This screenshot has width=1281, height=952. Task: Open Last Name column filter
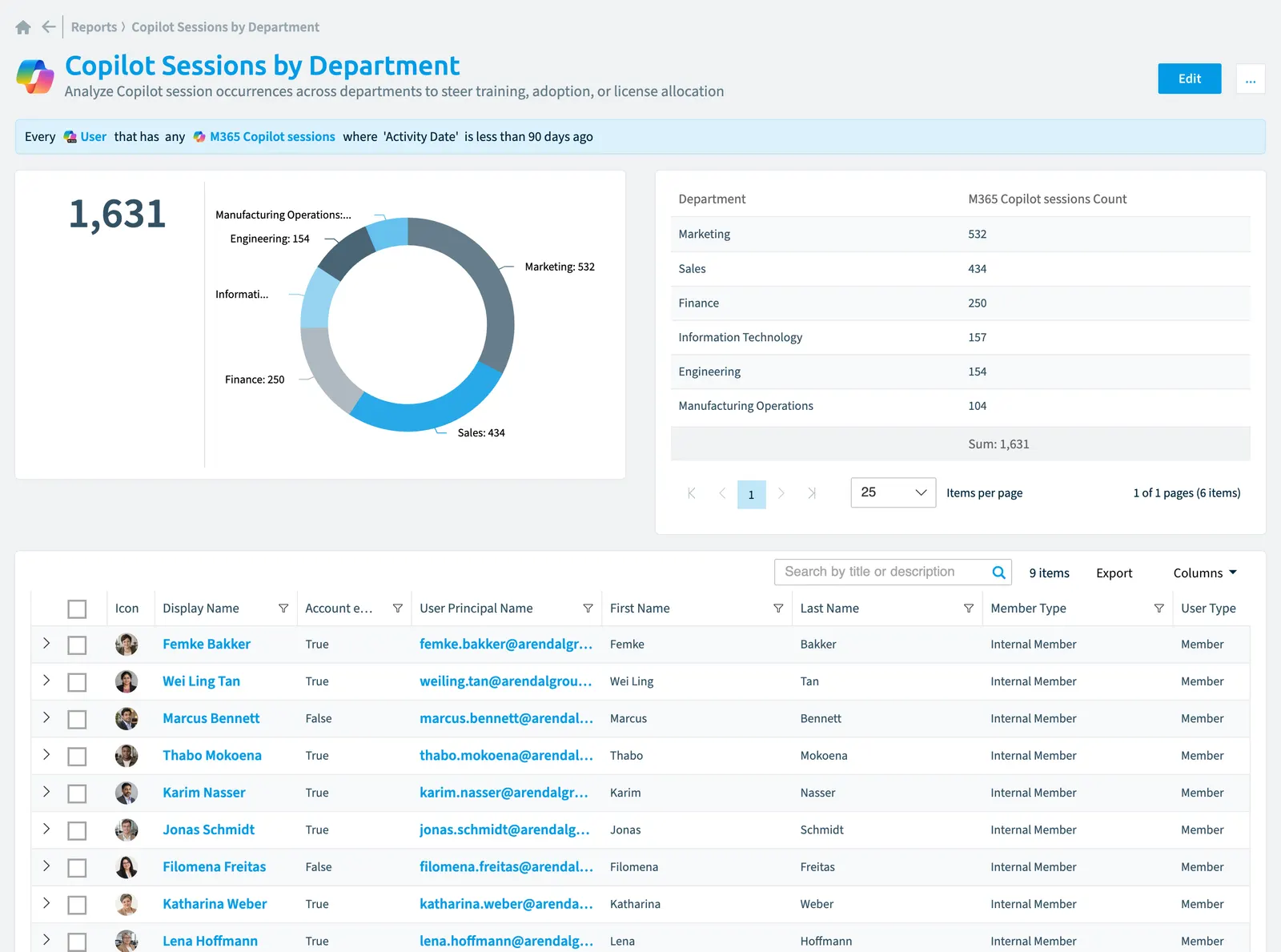pyautogui.click(x=969, y=609)
